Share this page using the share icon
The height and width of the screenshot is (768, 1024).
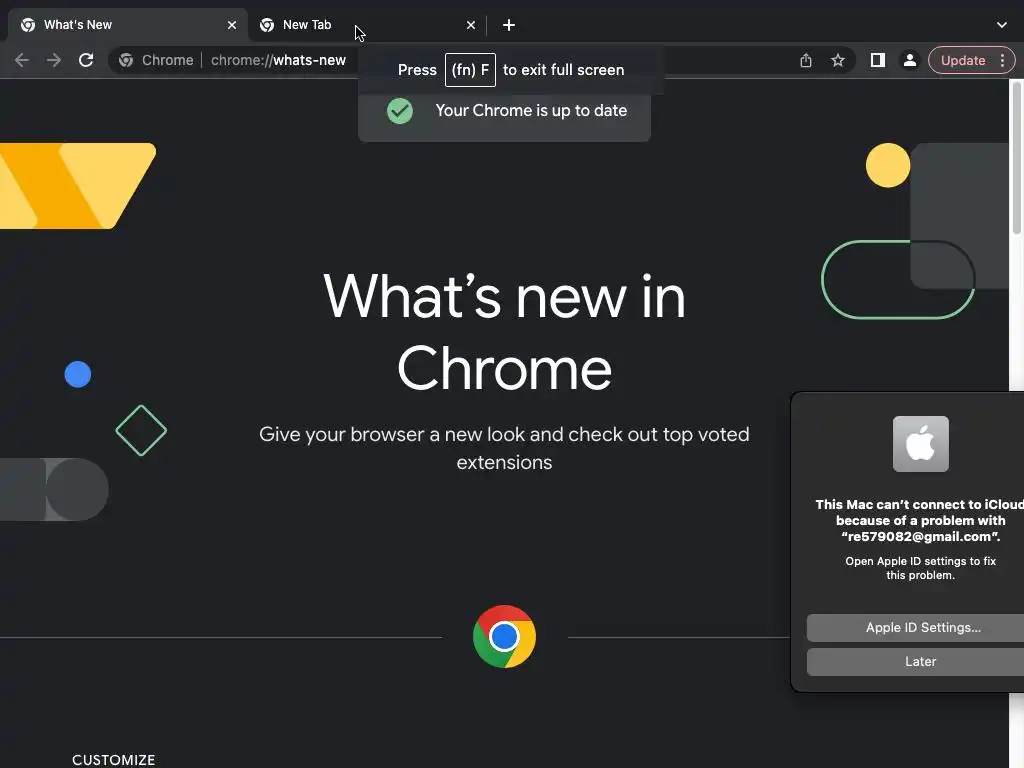tap(806, 60)
